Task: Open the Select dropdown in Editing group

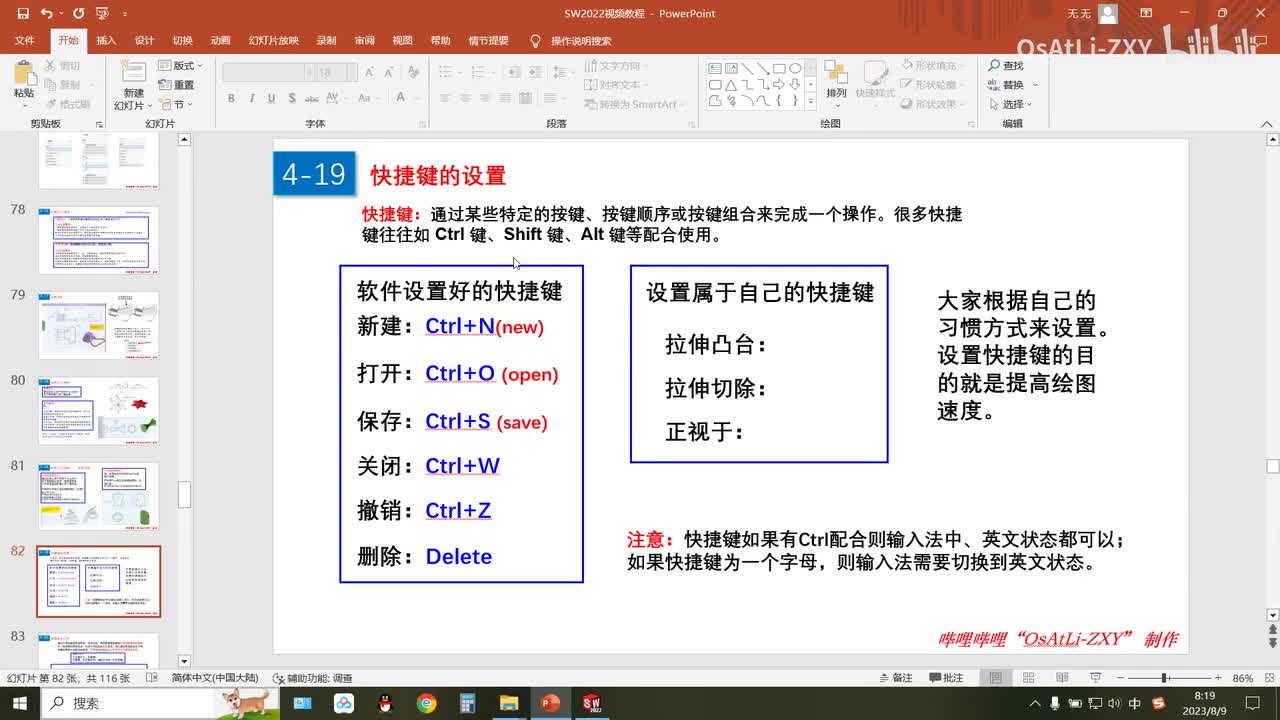Action: pyautogui.click(x=1010, y=104)
